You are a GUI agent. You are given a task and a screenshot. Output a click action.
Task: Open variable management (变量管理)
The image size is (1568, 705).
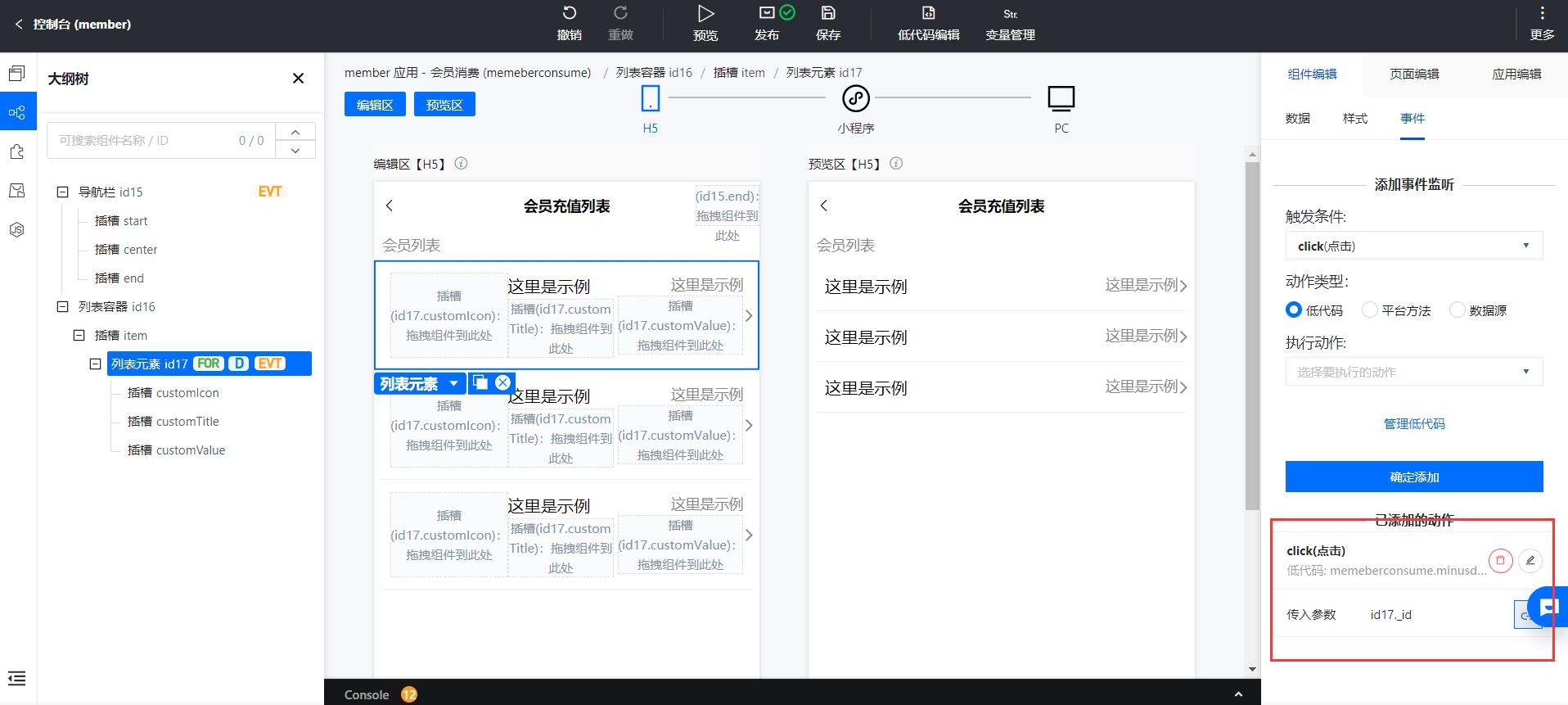click(1011, 23)
